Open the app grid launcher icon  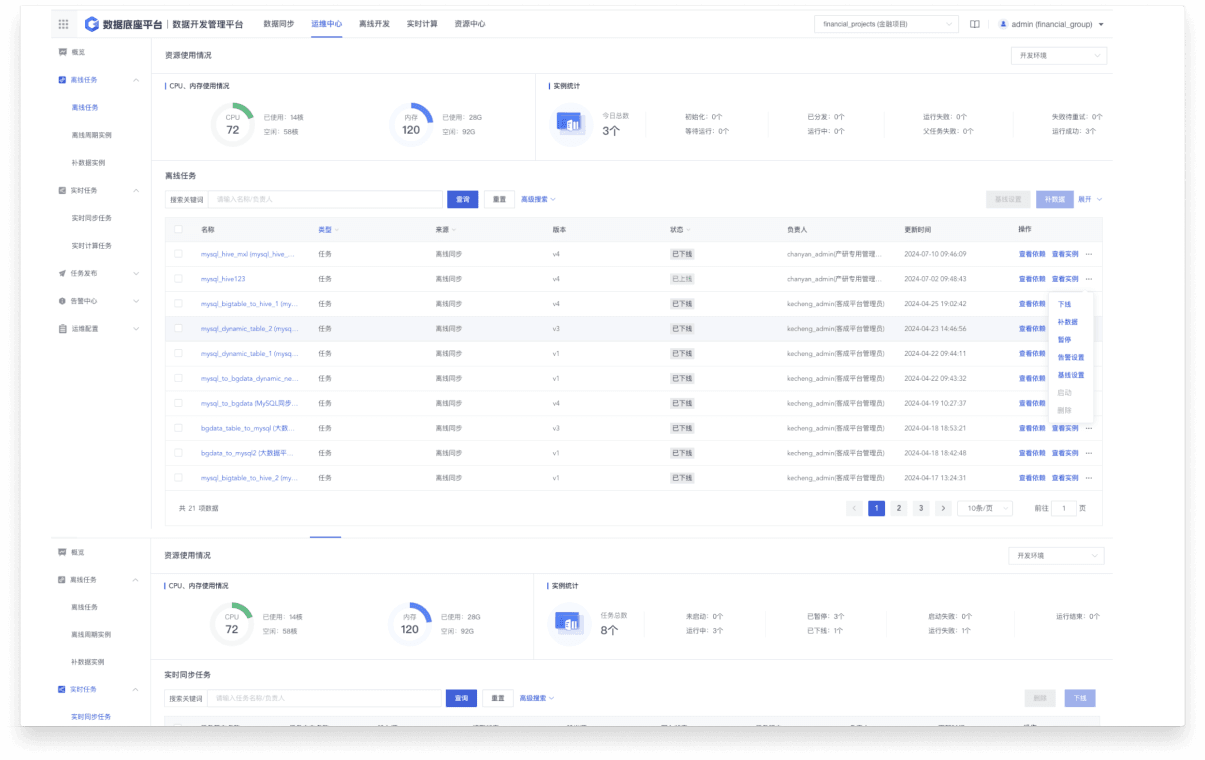coord(64,24)
